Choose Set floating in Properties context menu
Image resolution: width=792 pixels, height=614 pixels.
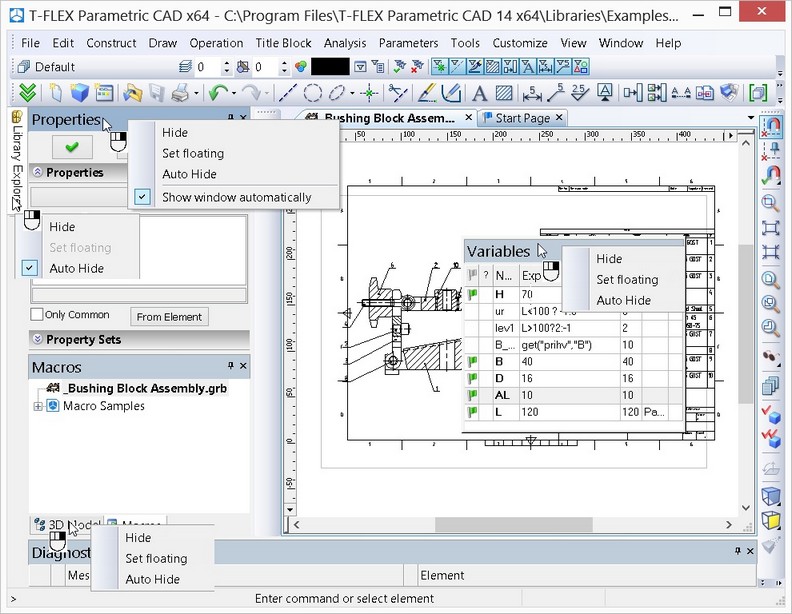192,154
